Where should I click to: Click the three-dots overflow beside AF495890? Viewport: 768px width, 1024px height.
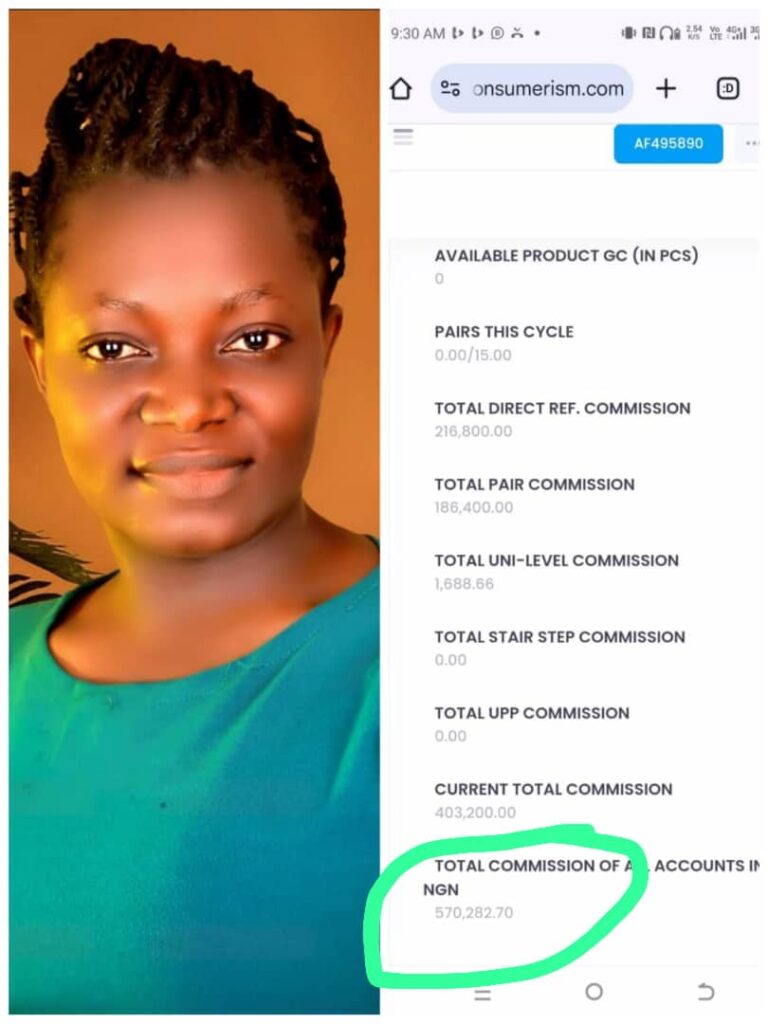point(750,143)
